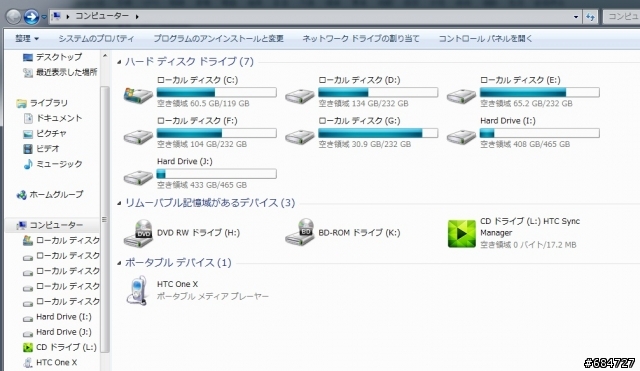Click the text 空き領域 433 GB/465 GB
Image resolution: width=640 pixels, height=371 pixels.
[202, 185]
